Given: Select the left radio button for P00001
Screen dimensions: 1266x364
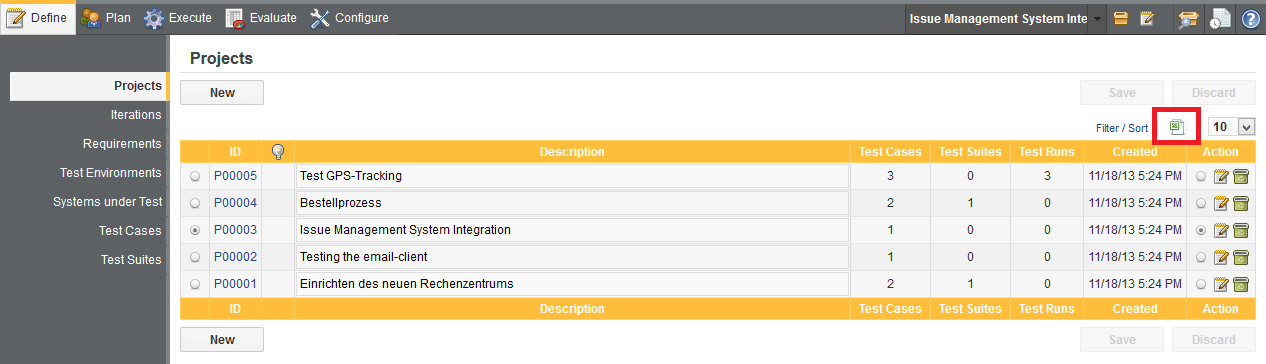Looking at the screenshot, I should tap(195, 284).
